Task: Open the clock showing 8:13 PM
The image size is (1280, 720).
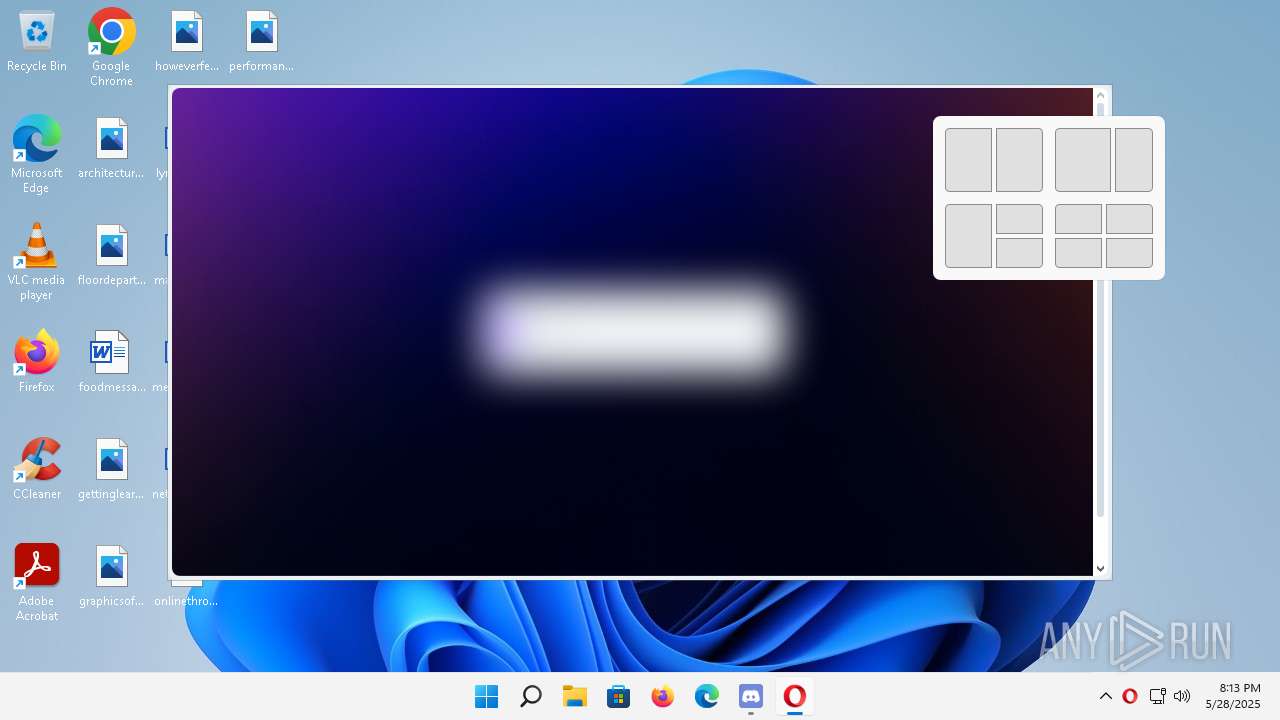Action: click(1232, 696)
